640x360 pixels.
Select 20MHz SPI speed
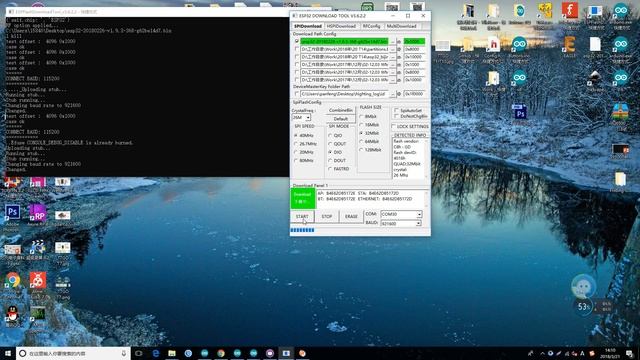[304, 152]
